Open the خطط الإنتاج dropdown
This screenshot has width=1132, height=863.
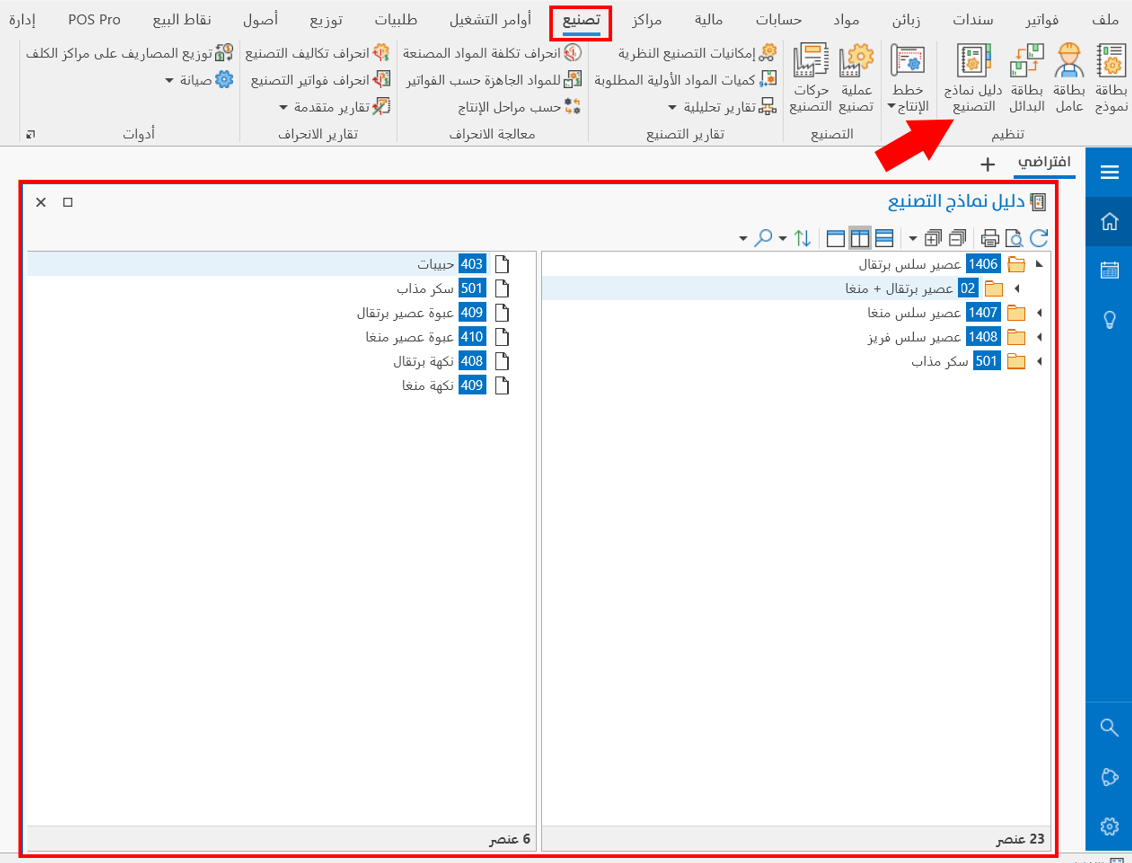907,78
